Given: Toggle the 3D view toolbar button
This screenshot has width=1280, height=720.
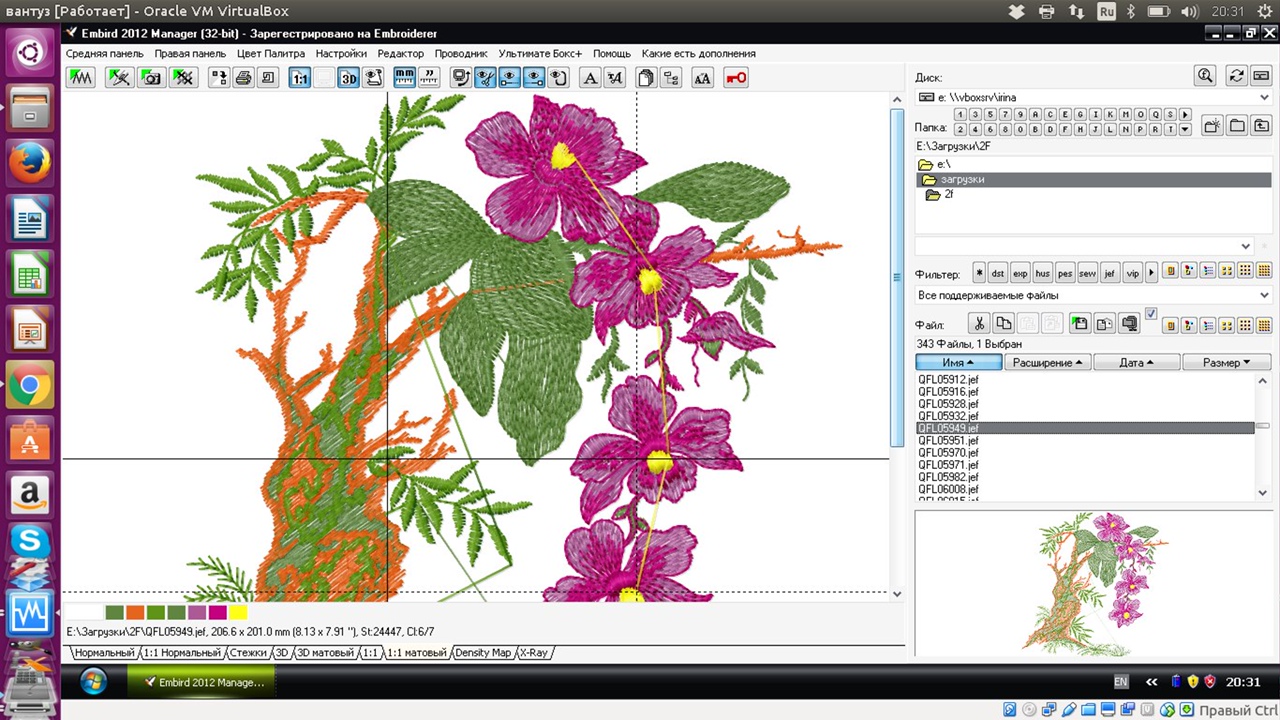Looking at the screenshot, I should [x=348, y=77].
